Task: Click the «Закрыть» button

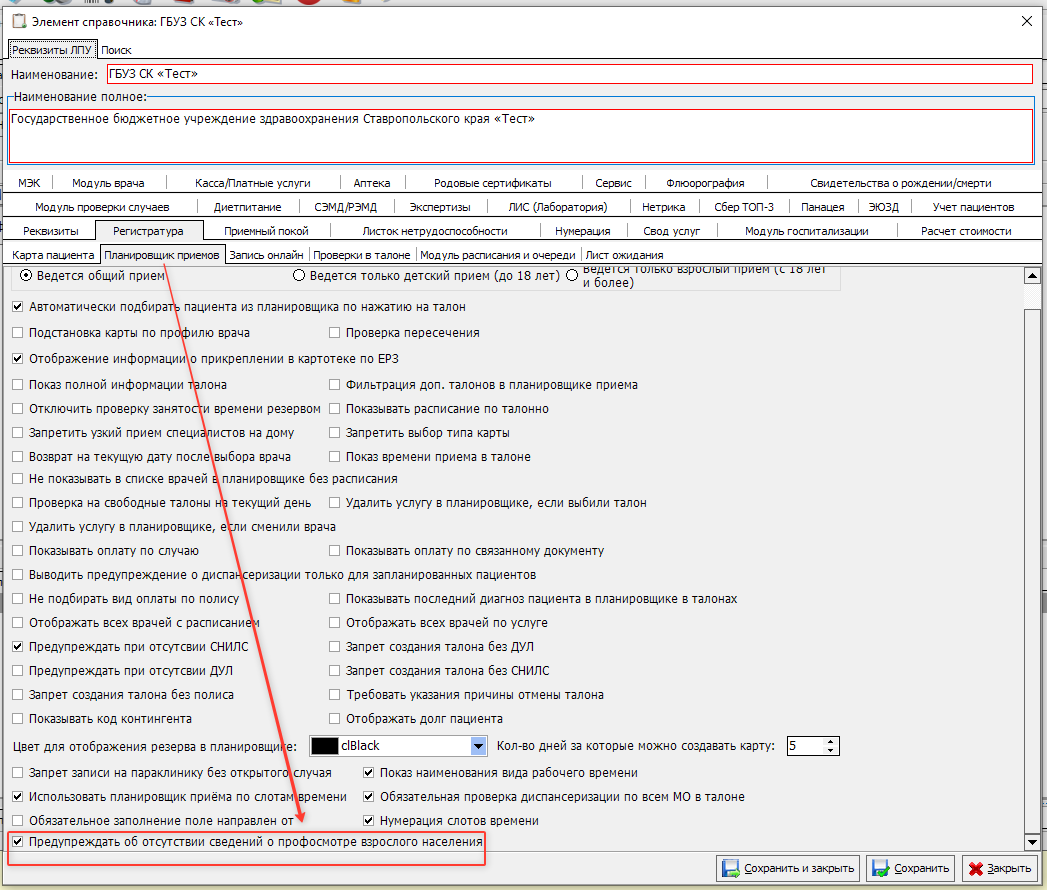Action: (x=1000, y=868)
